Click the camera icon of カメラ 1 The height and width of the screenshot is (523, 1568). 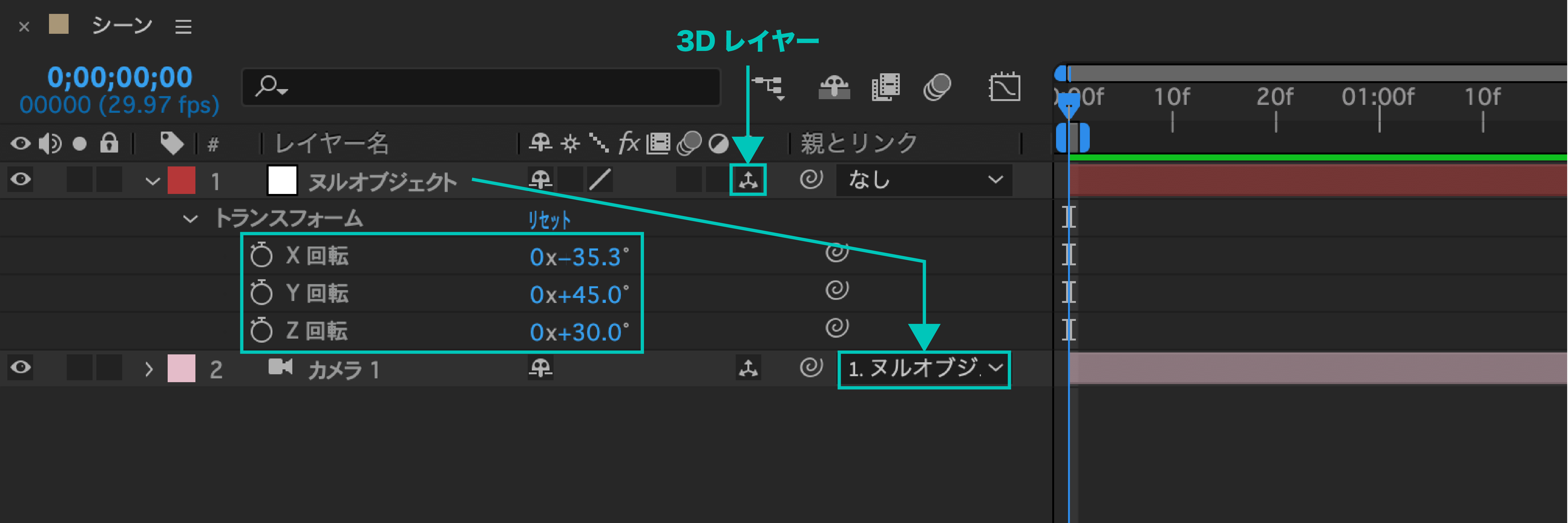click(x=281, y=367)
